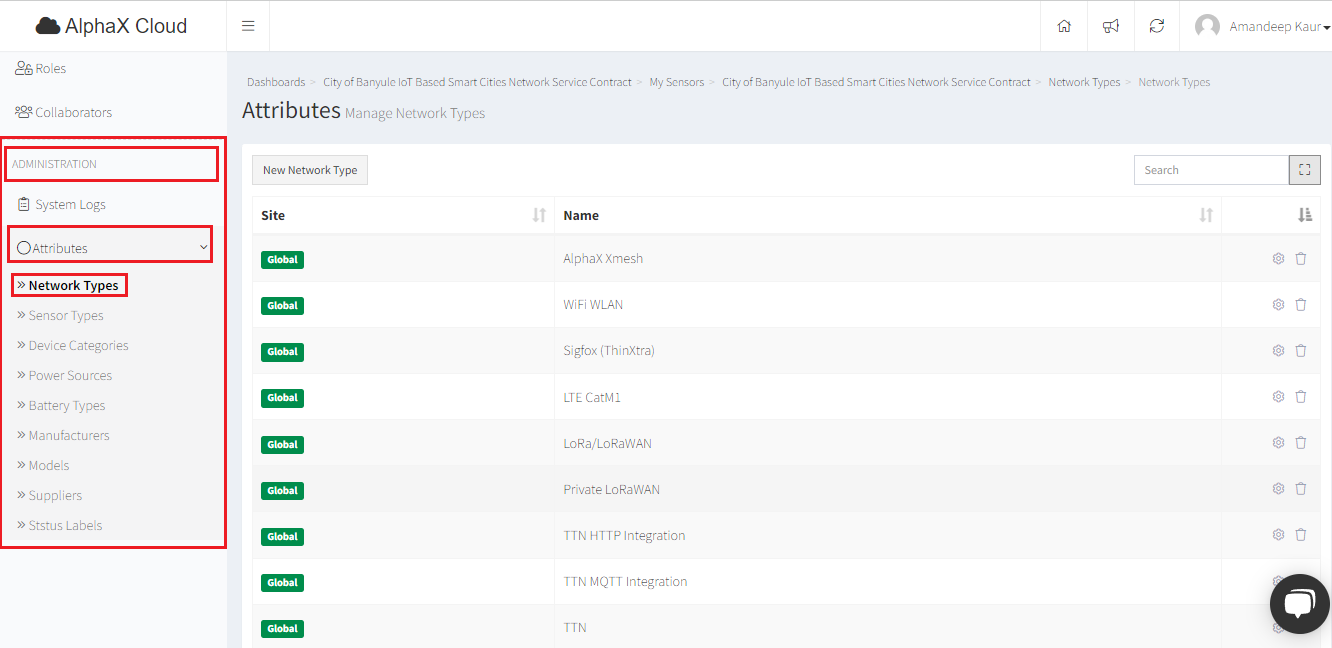Screen dimensions: 1332x648
Task: Open System Logs menu item
Action: pos(70,205)
